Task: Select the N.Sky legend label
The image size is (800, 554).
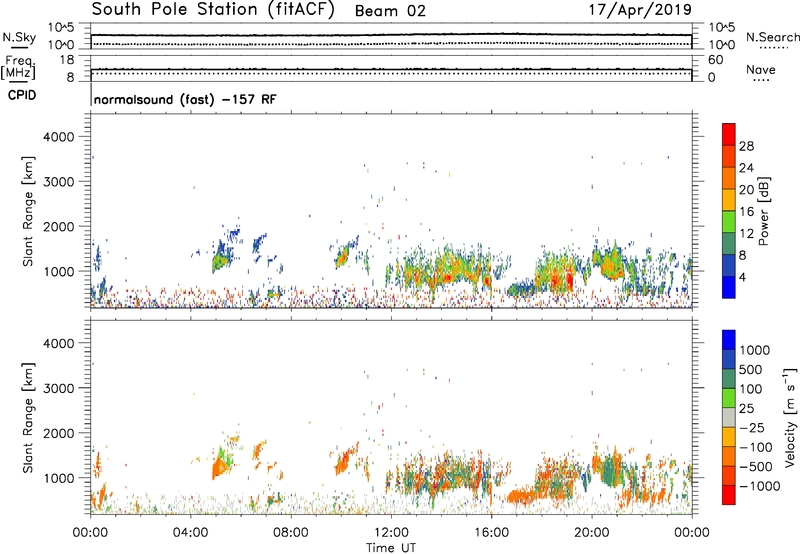Action: (19, 37)
